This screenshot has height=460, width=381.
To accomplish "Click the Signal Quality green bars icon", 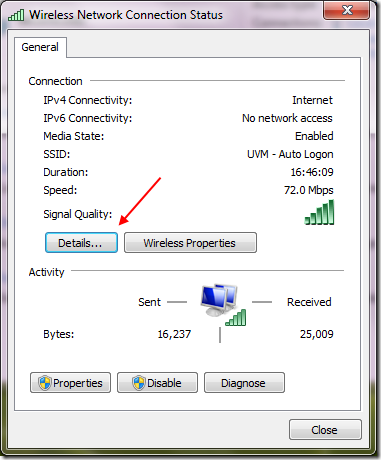I will (319, 212).
